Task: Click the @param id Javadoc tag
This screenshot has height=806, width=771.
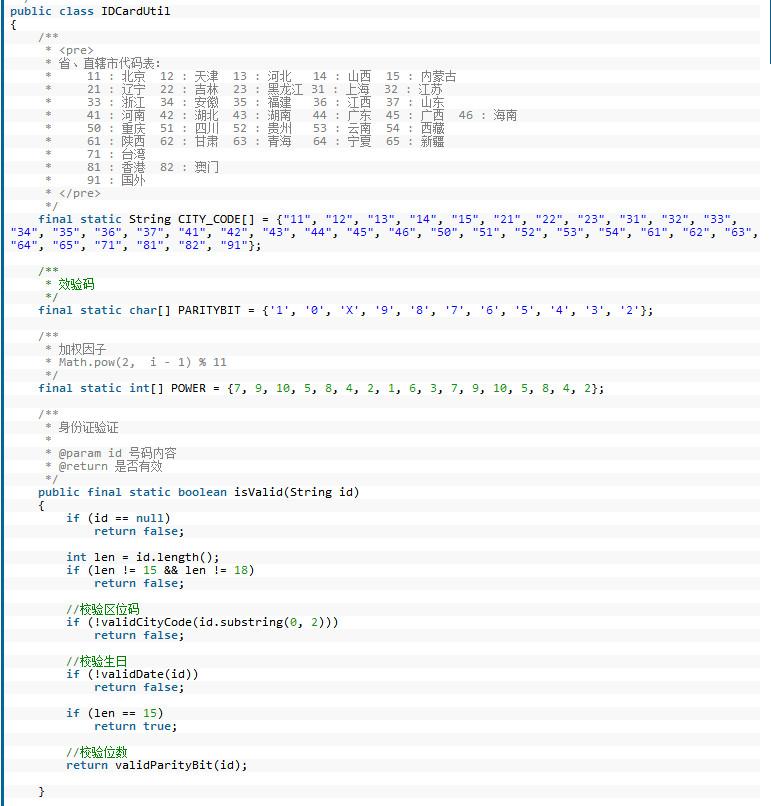Action: 89,453
